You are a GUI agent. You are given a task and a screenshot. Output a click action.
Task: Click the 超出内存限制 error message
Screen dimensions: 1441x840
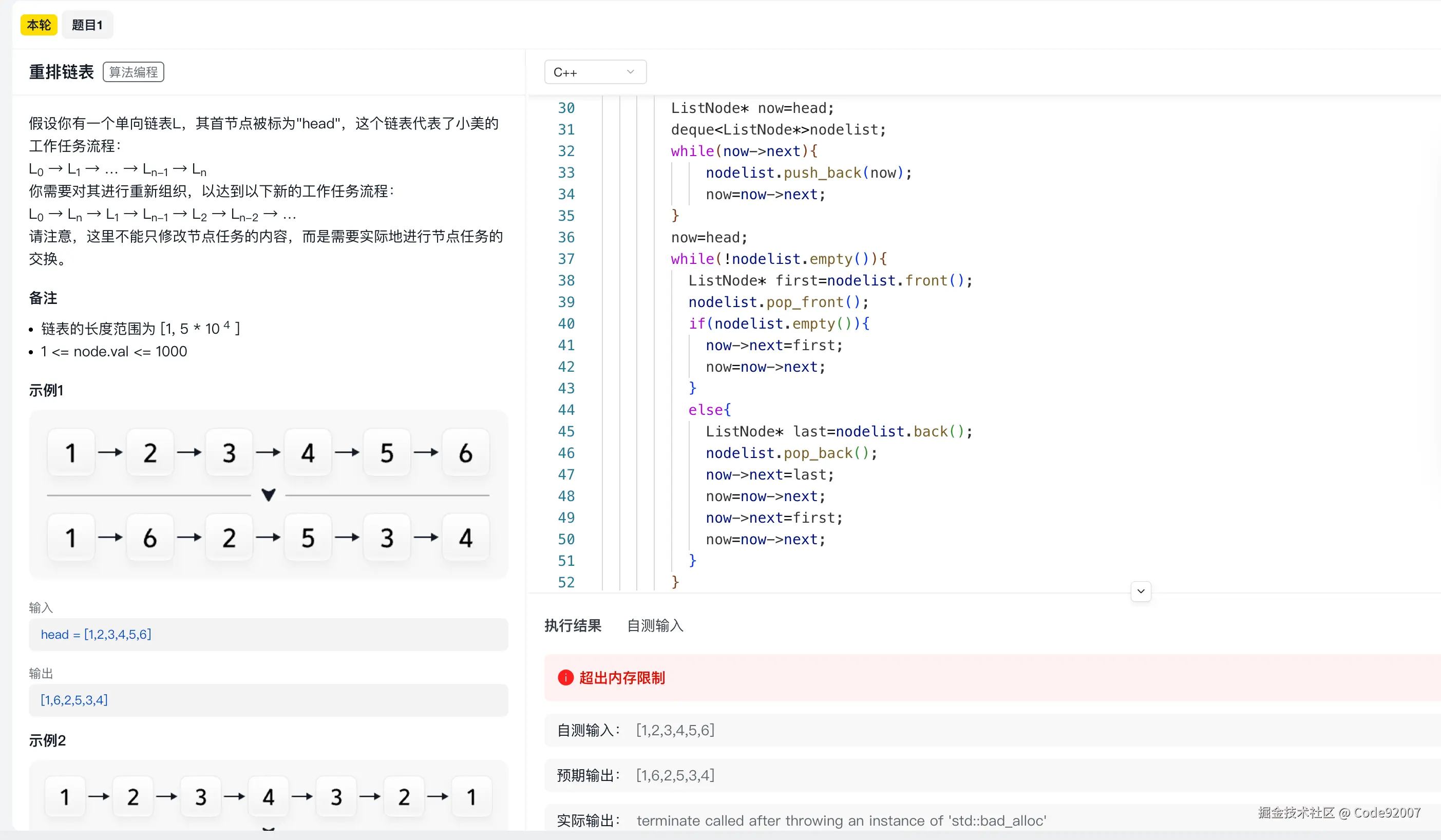(622, 678)
